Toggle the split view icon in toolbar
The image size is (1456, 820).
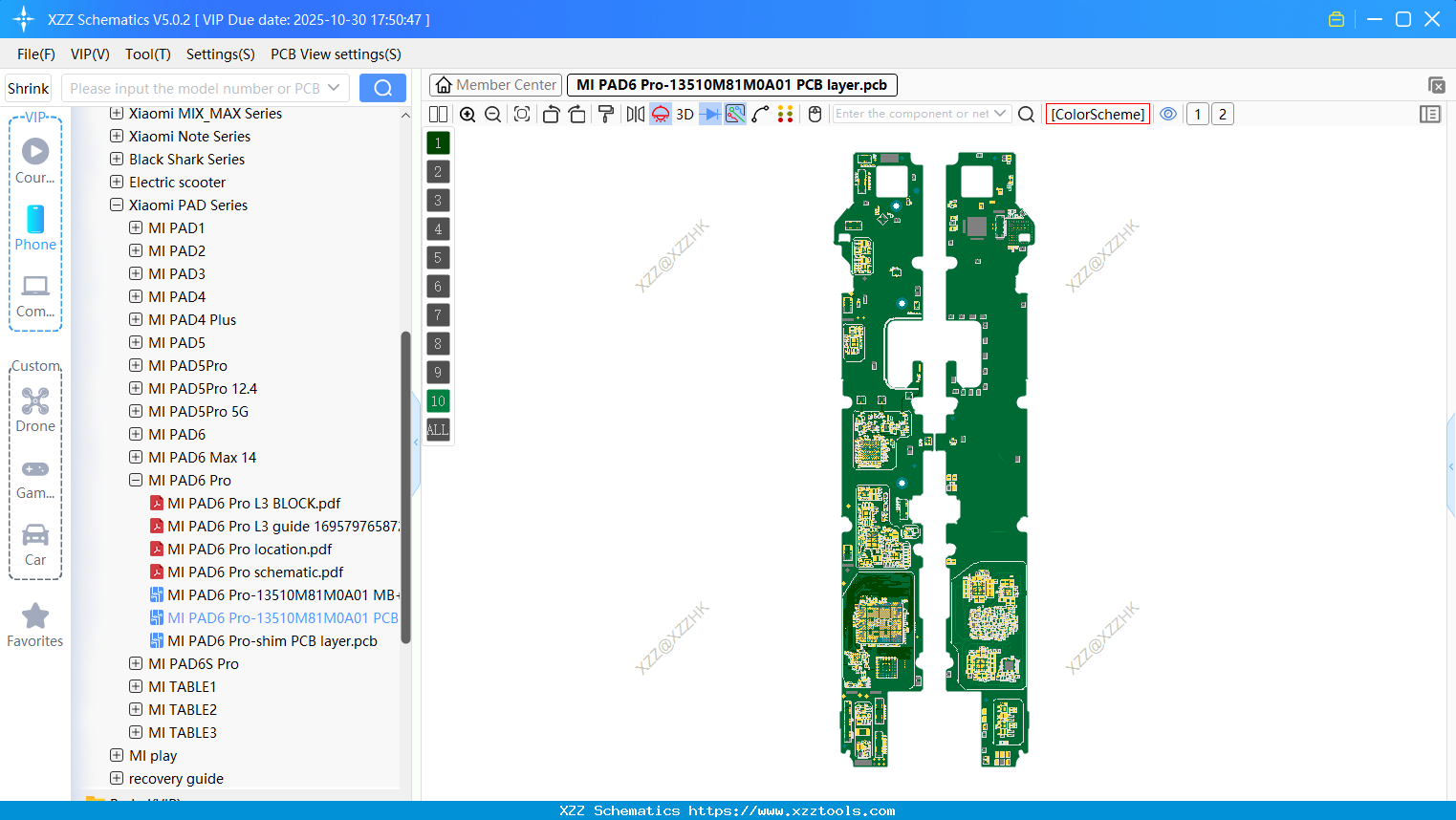coord(438,115)
